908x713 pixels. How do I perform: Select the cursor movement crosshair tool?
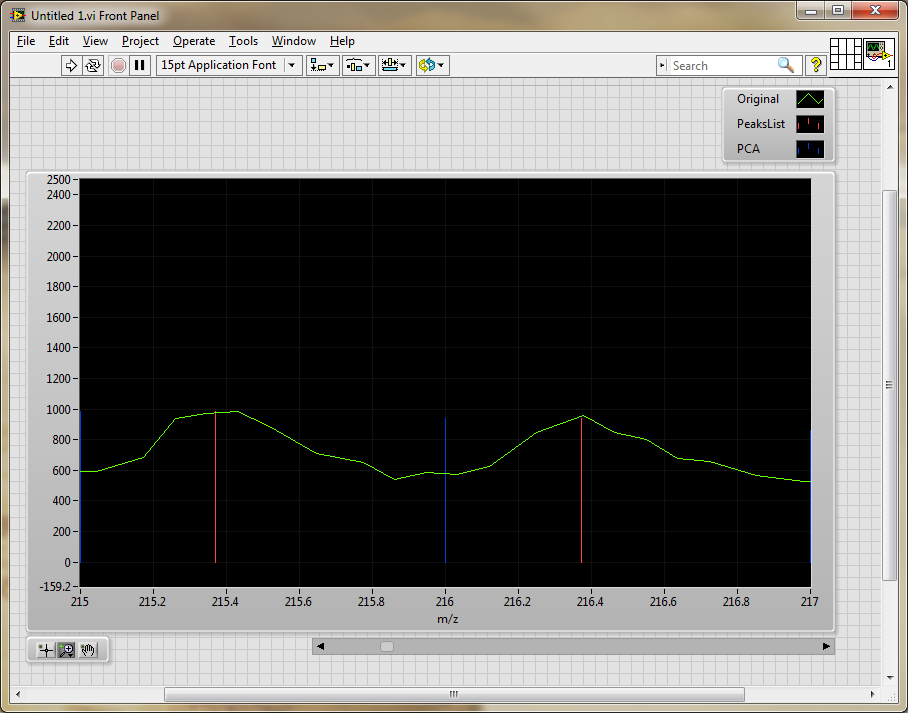[45, 650]
